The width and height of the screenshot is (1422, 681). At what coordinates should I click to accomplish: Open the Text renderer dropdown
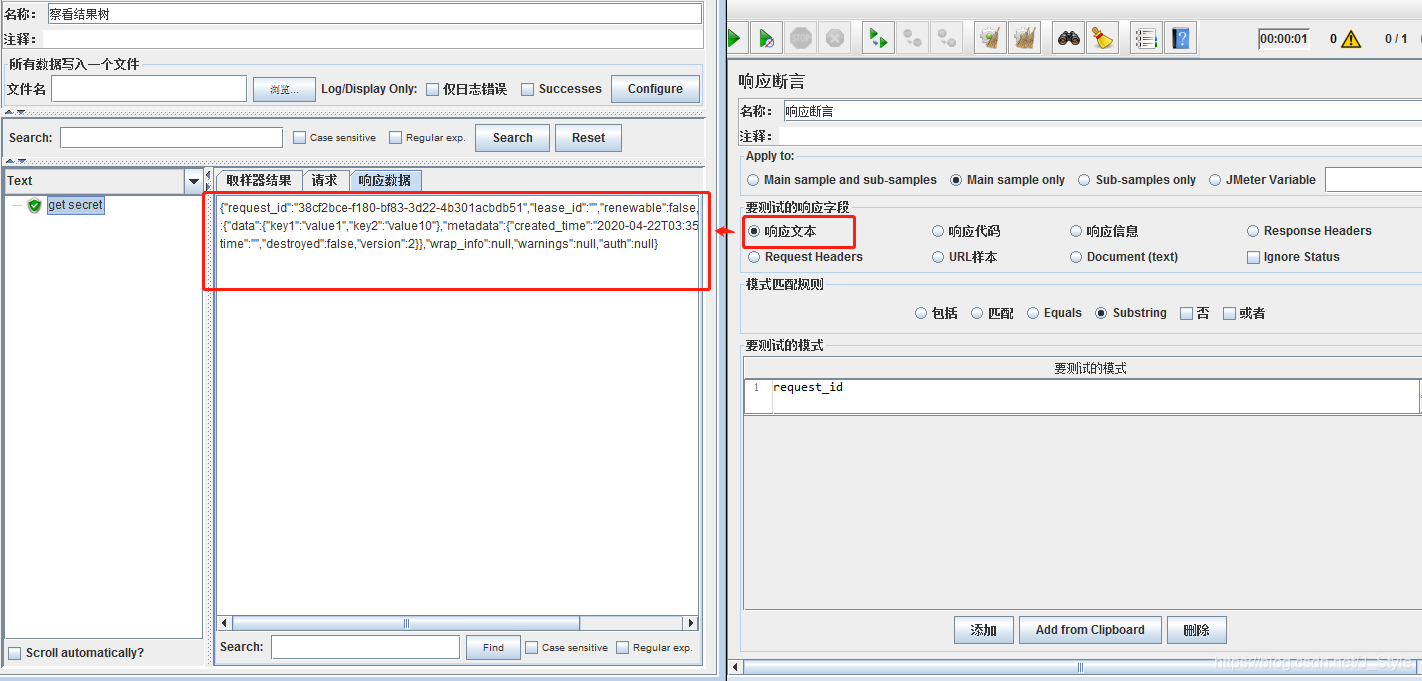point(193,181)
